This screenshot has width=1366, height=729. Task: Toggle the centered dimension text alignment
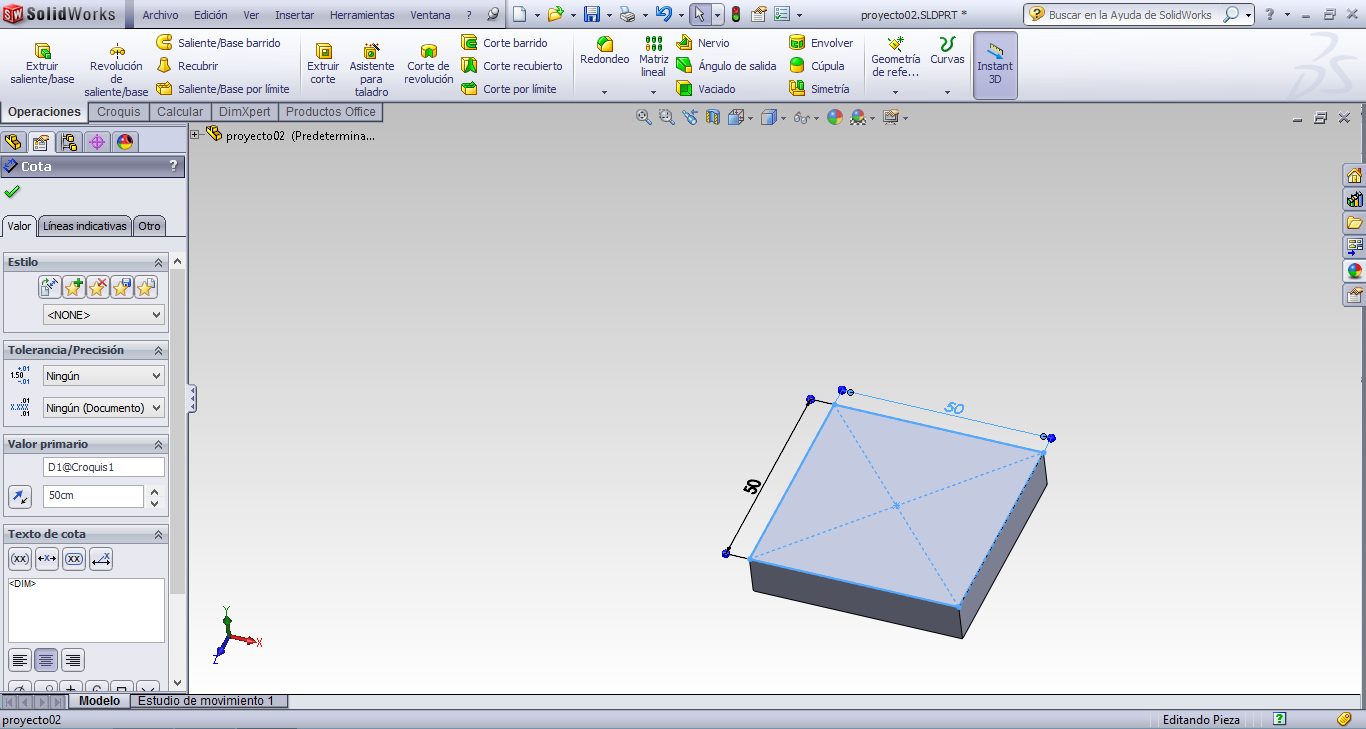pos(45,660)
